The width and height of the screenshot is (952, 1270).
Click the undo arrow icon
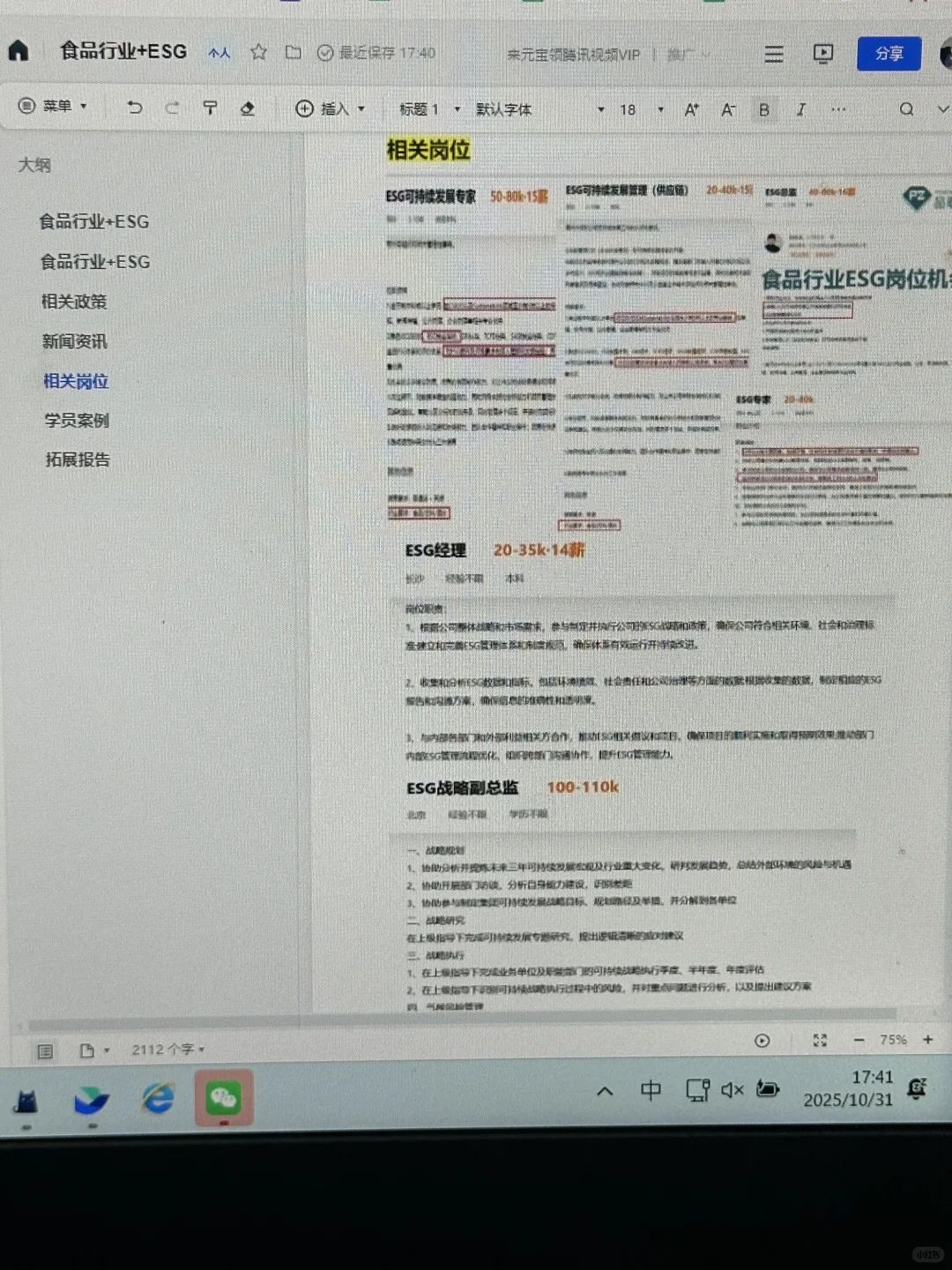134,107
